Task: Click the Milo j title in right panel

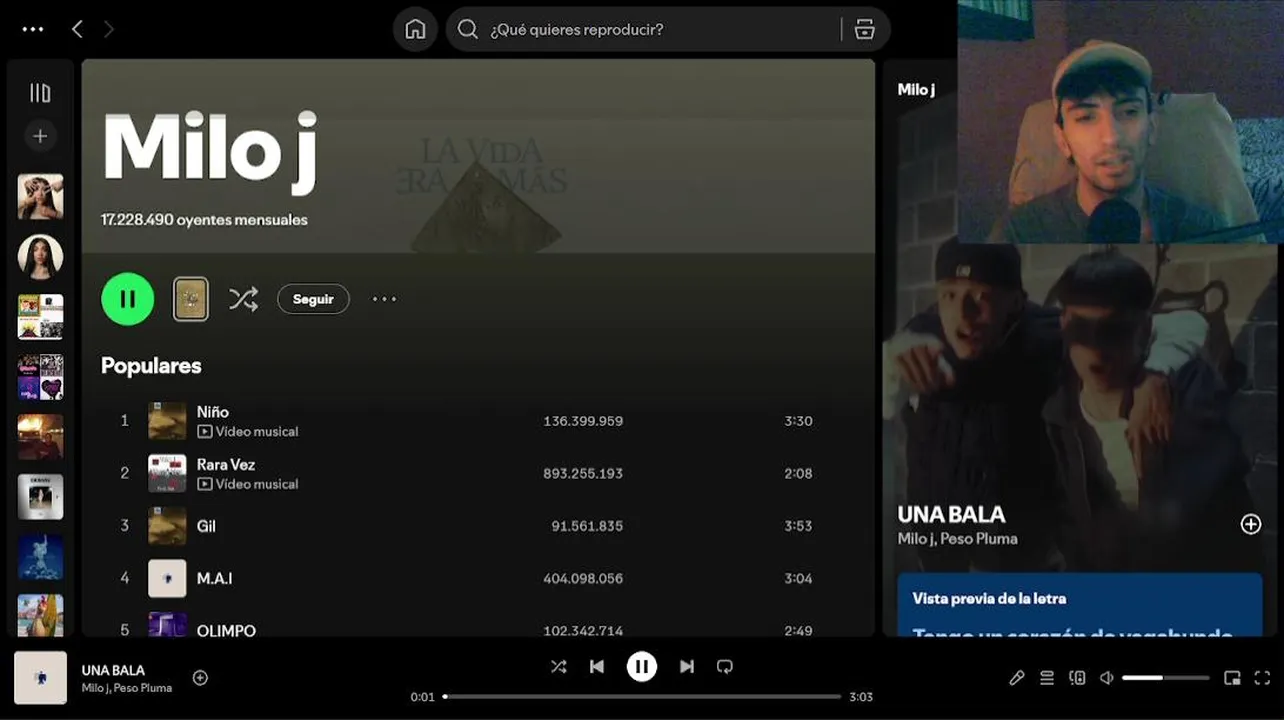Action: [916, 89]
